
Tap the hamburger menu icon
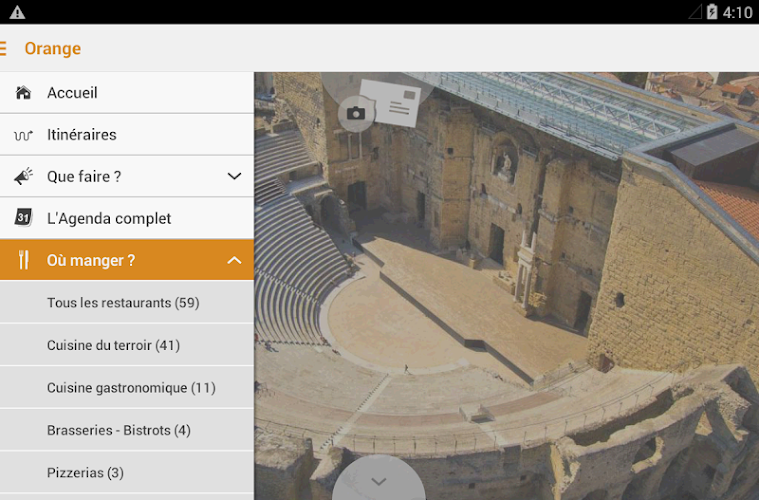[4, 48]
